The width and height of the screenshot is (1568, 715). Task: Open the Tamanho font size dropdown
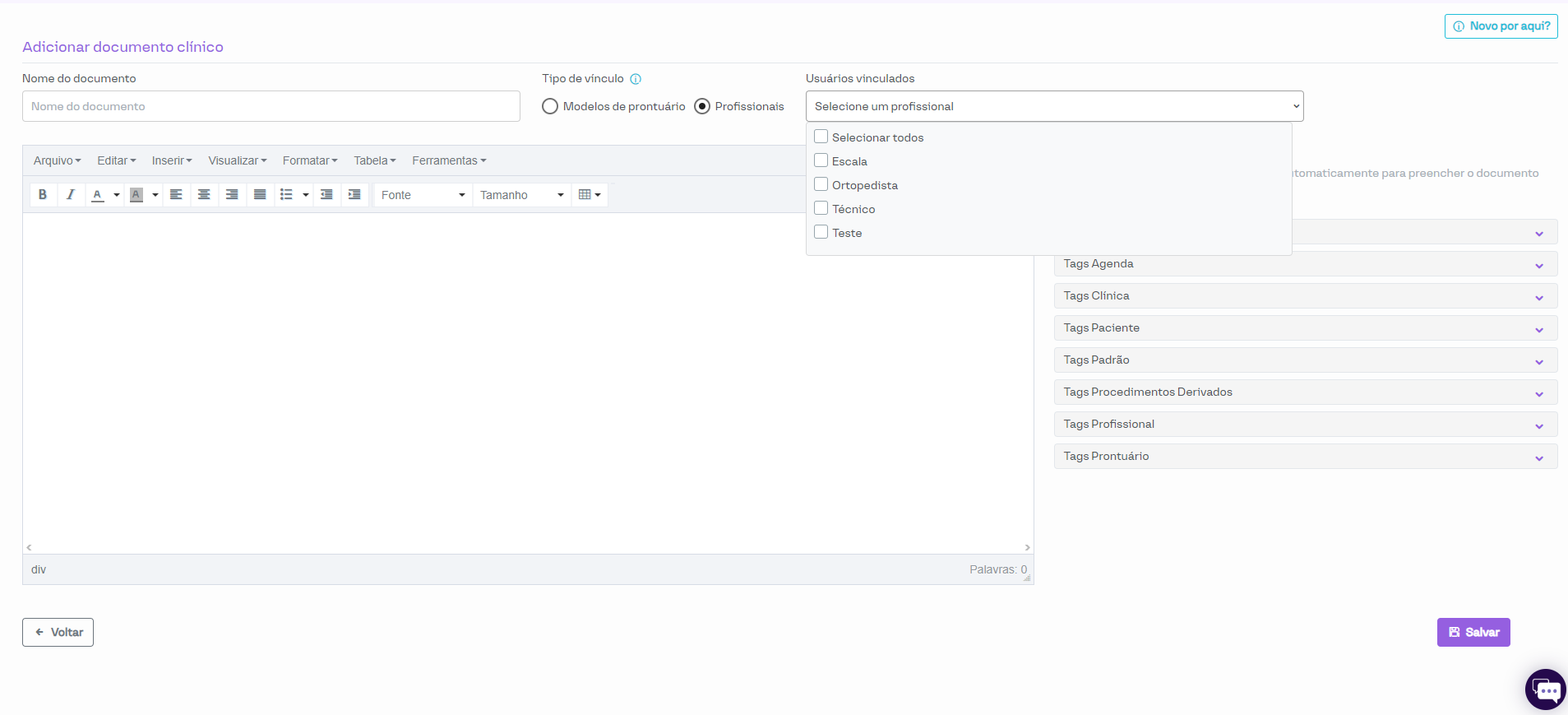521,195
